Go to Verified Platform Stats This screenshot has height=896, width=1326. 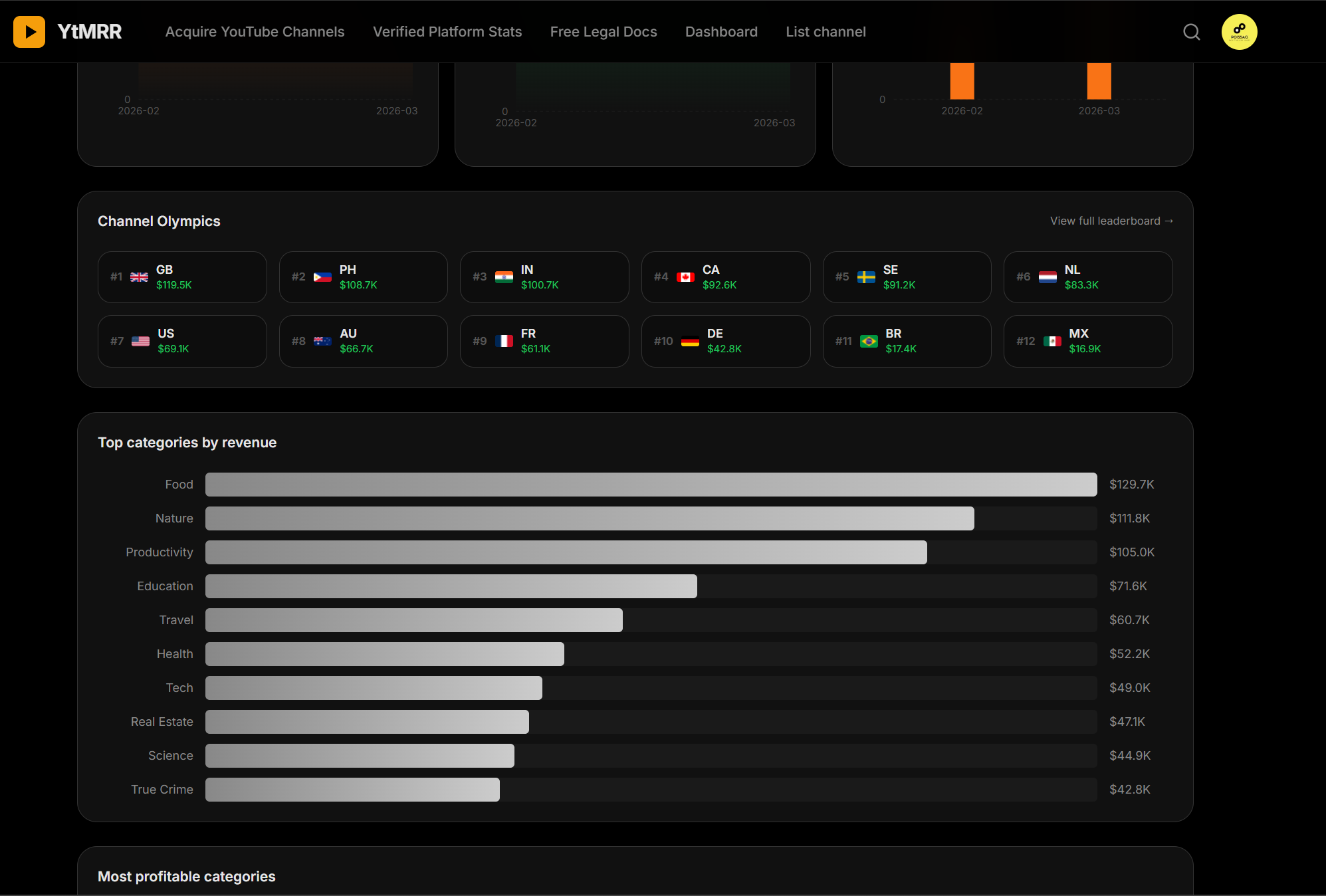tap(447, 32)
